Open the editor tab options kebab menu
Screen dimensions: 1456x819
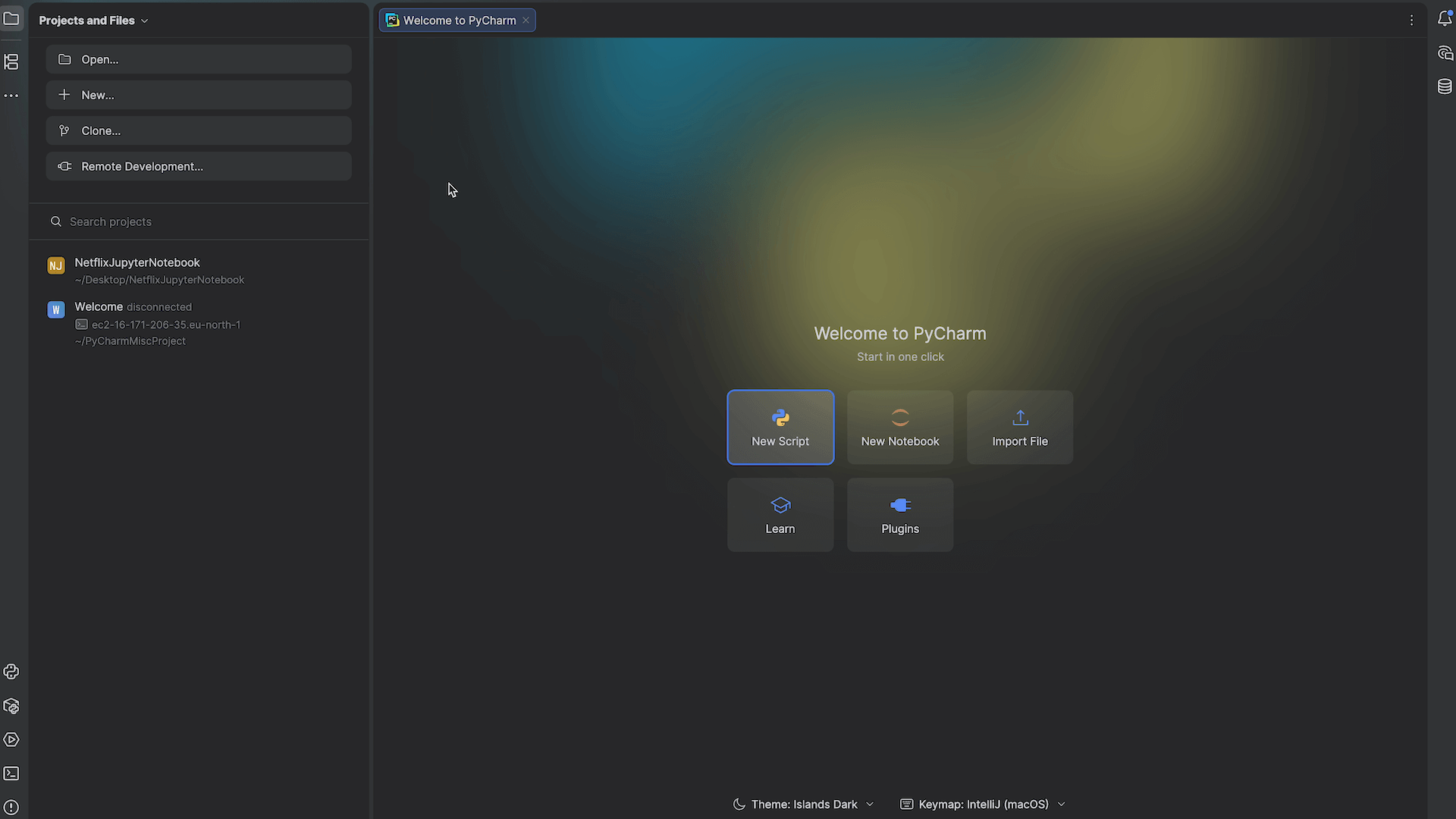[x=1411, y=20]
